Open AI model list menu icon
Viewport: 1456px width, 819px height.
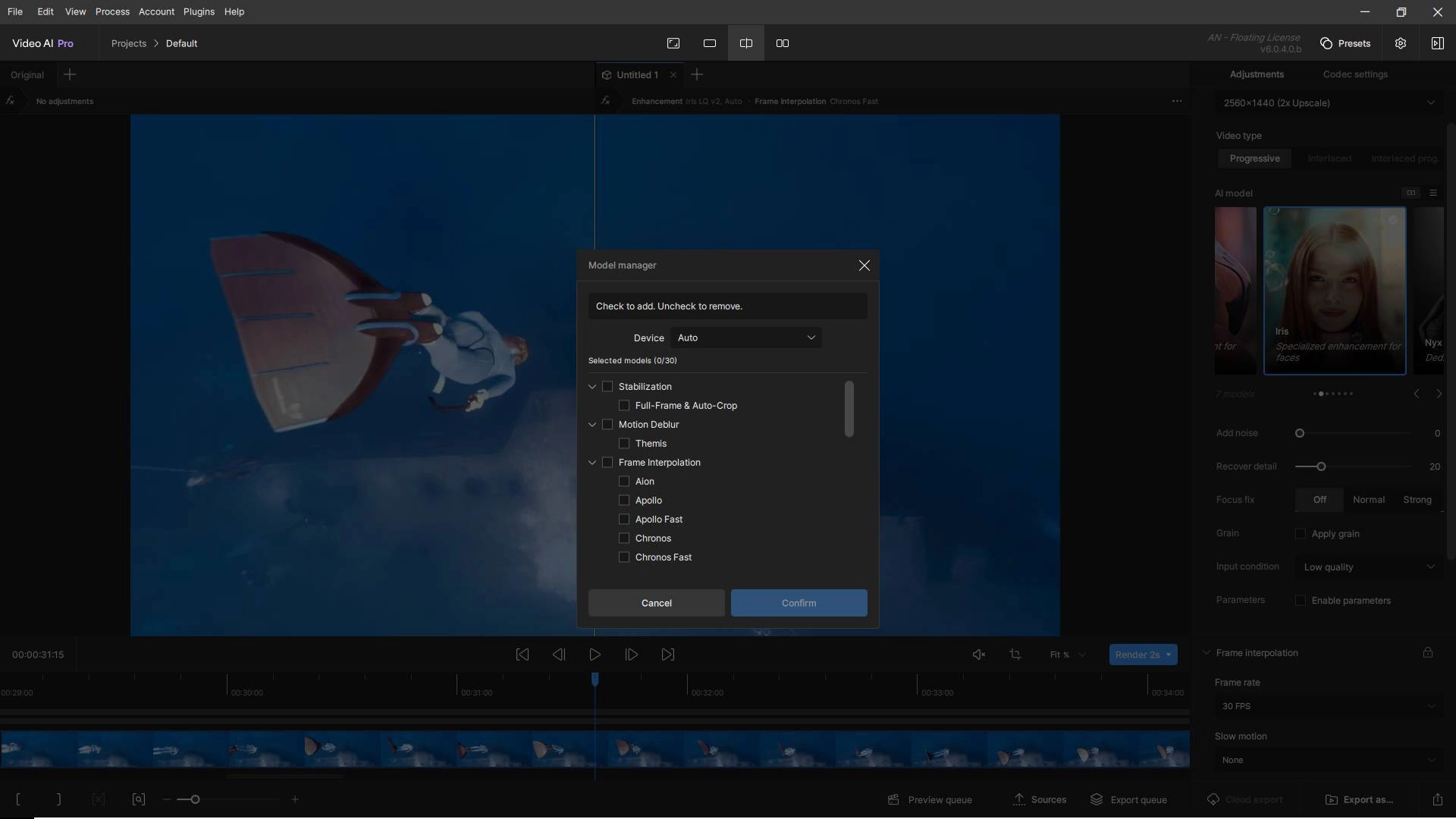(1433, 193)
